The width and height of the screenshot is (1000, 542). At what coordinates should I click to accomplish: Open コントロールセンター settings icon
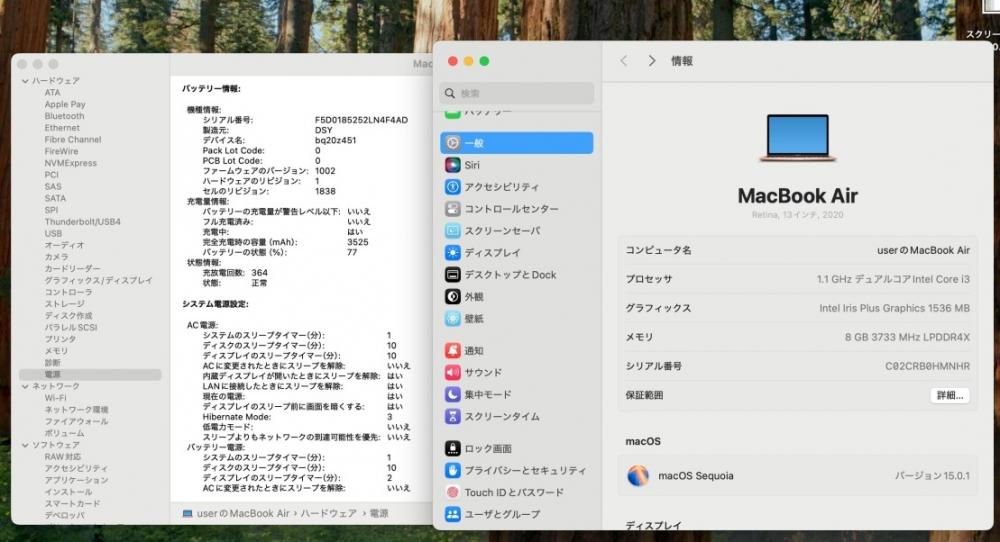click(453, 209)
